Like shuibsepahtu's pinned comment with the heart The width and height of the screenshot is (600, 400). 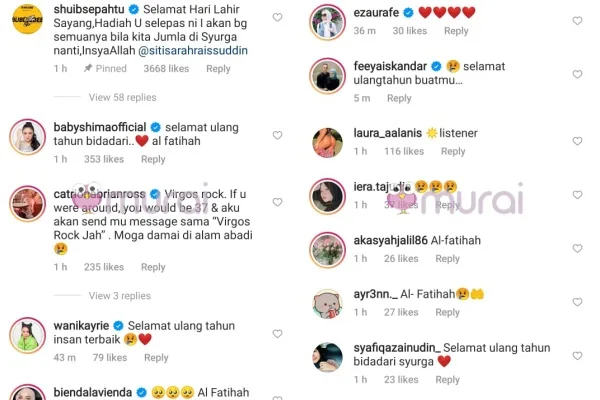pyautogui.click(x=277, y=17)
